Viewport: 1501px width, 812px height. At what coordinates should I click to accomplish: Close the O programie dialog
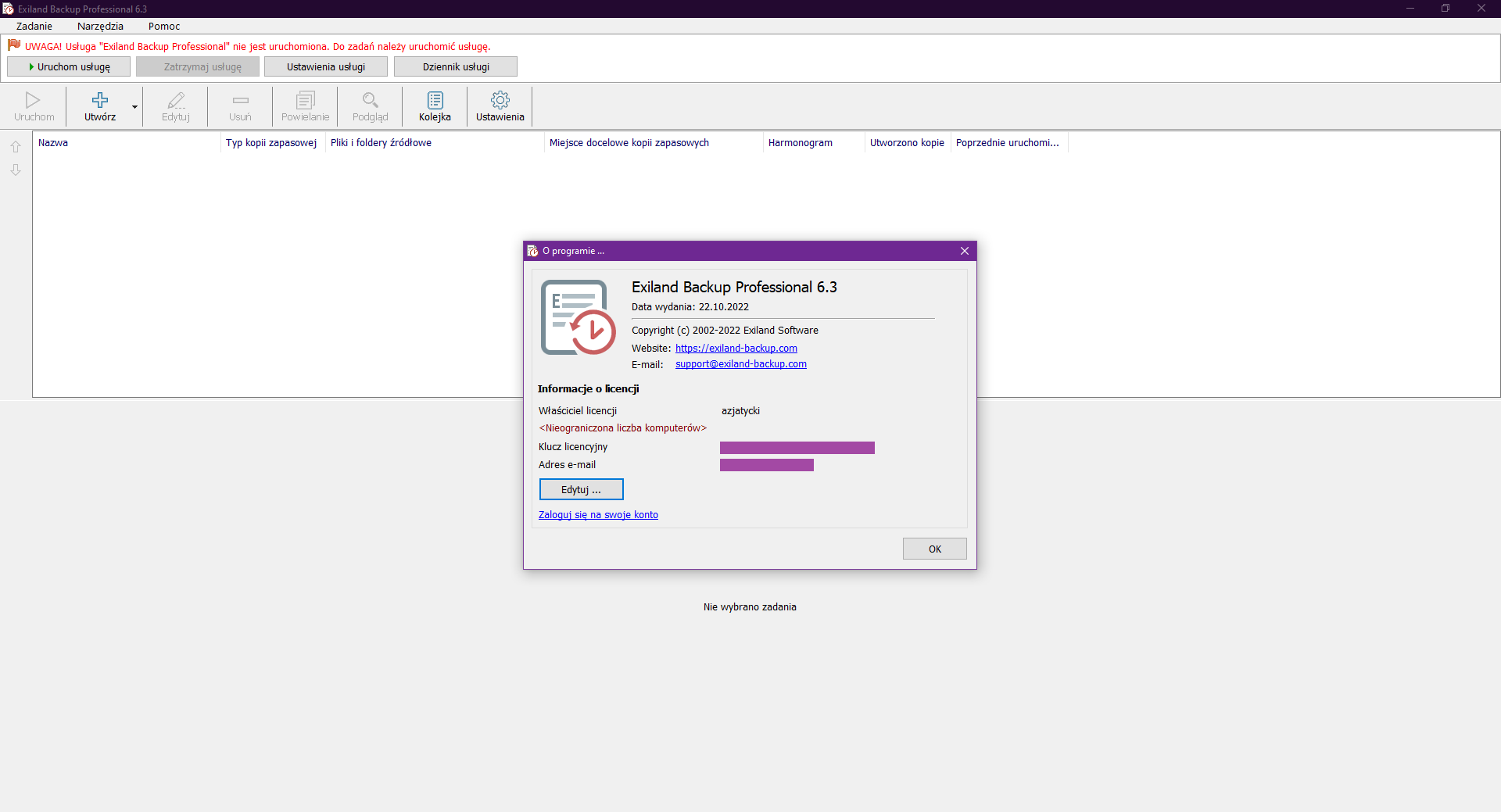click(x=965, y=251)
